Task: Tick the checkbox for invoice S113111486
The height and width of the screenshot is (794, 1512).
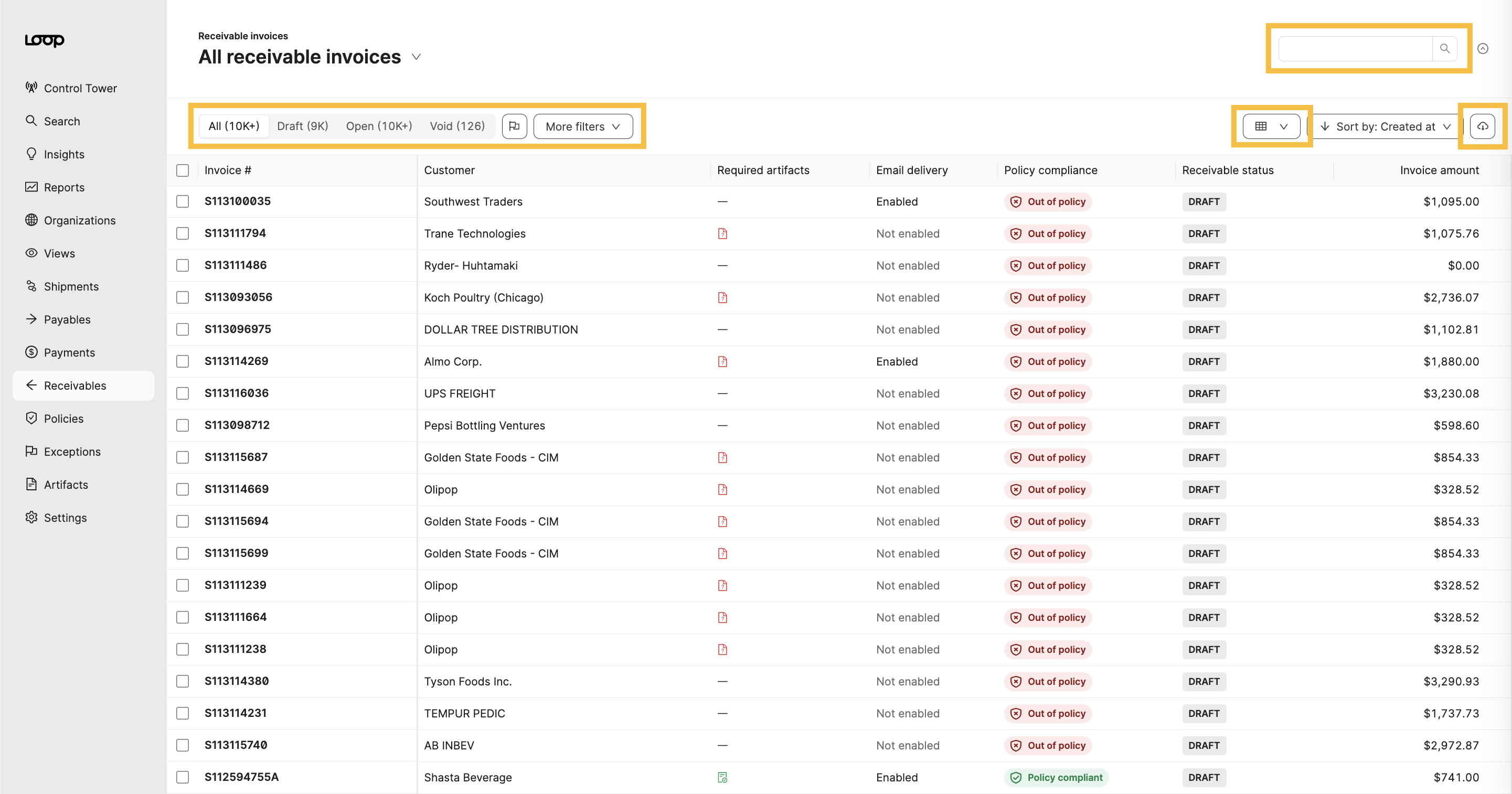Action: (x=183, y=265)
